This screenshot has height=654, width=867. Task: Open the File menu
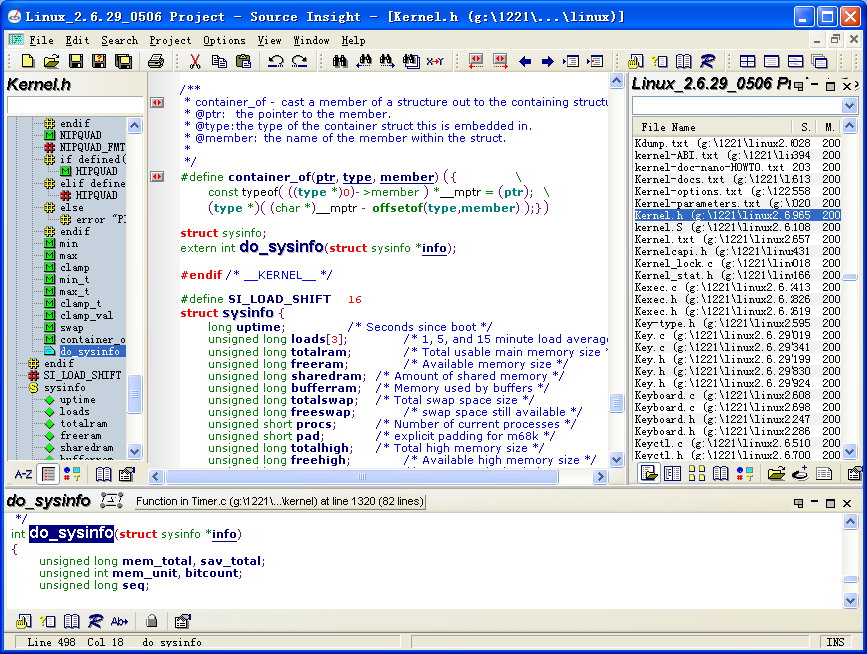[x=41, y=40]
